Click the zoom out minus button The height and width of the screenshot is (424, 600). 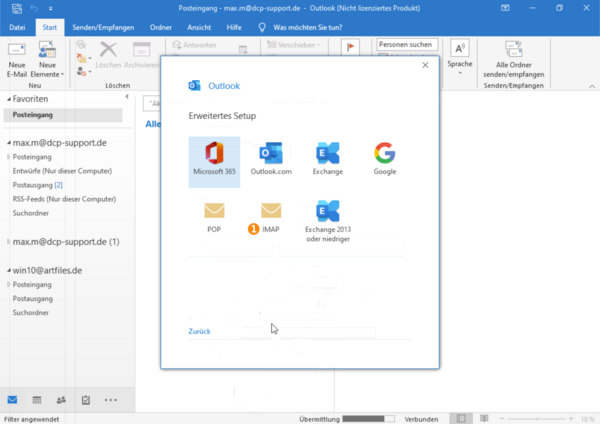[x=502, y=419]
